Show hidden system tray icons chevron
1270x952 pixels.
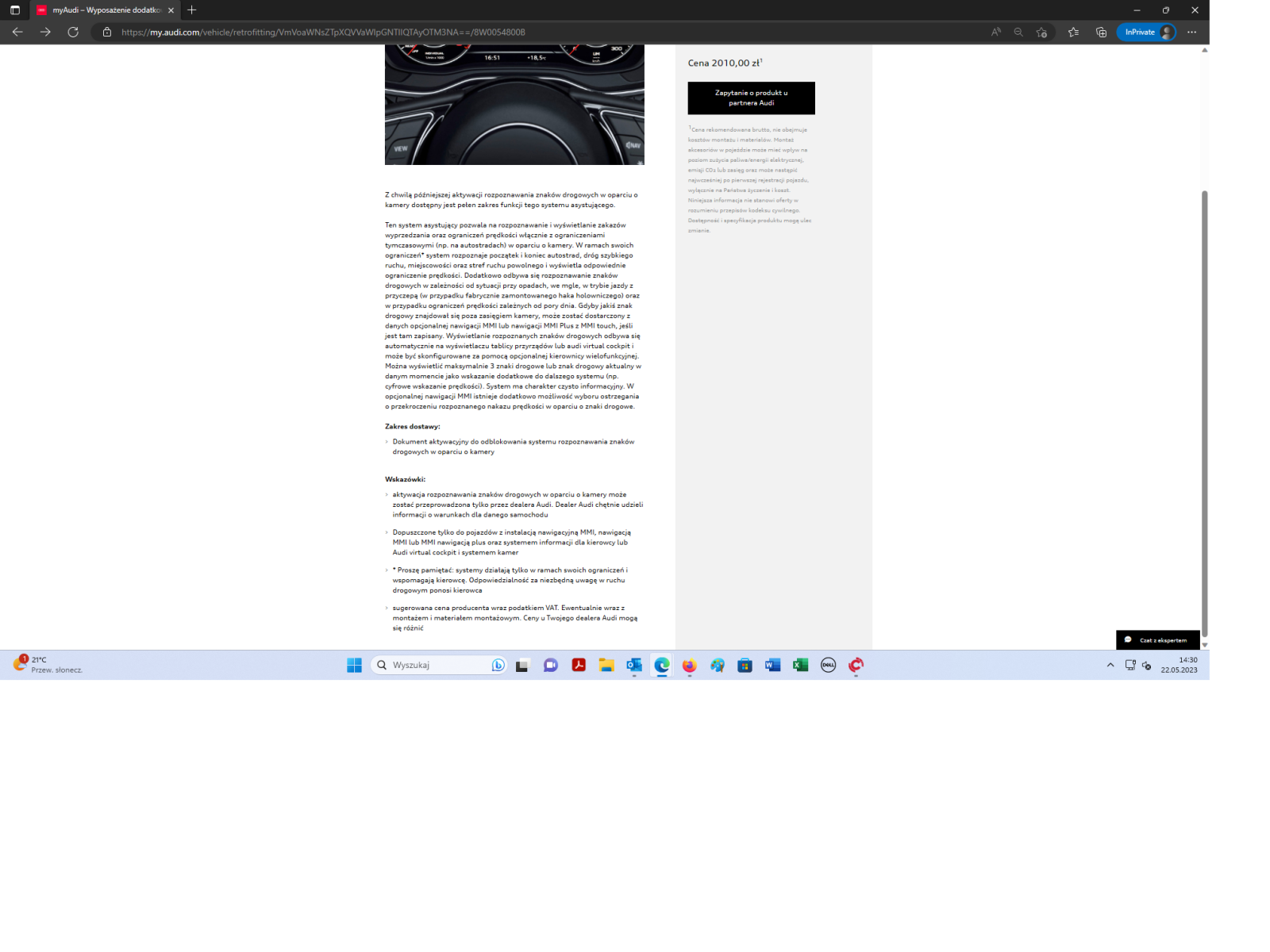[x=1110, y=666]
